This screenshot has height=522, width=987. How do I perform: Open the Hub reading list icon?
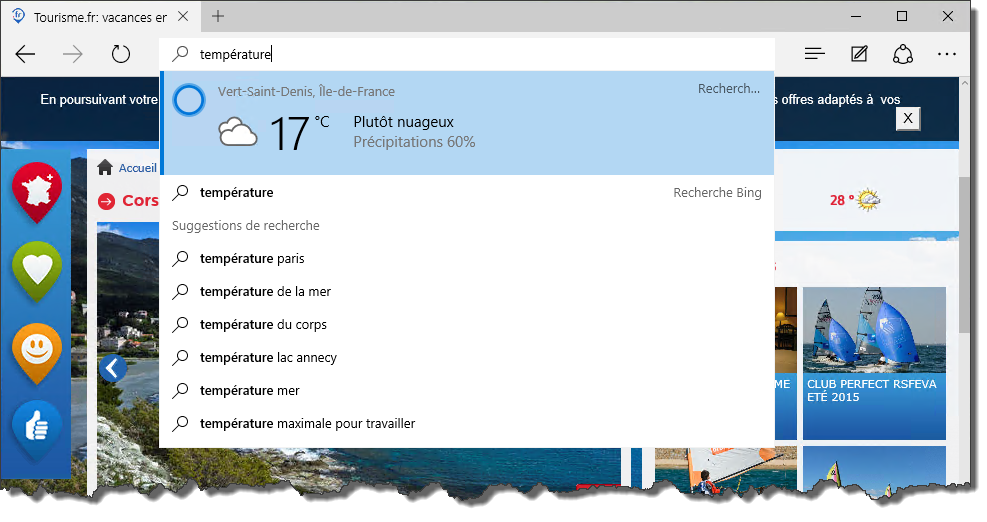(x=815, y=54)
